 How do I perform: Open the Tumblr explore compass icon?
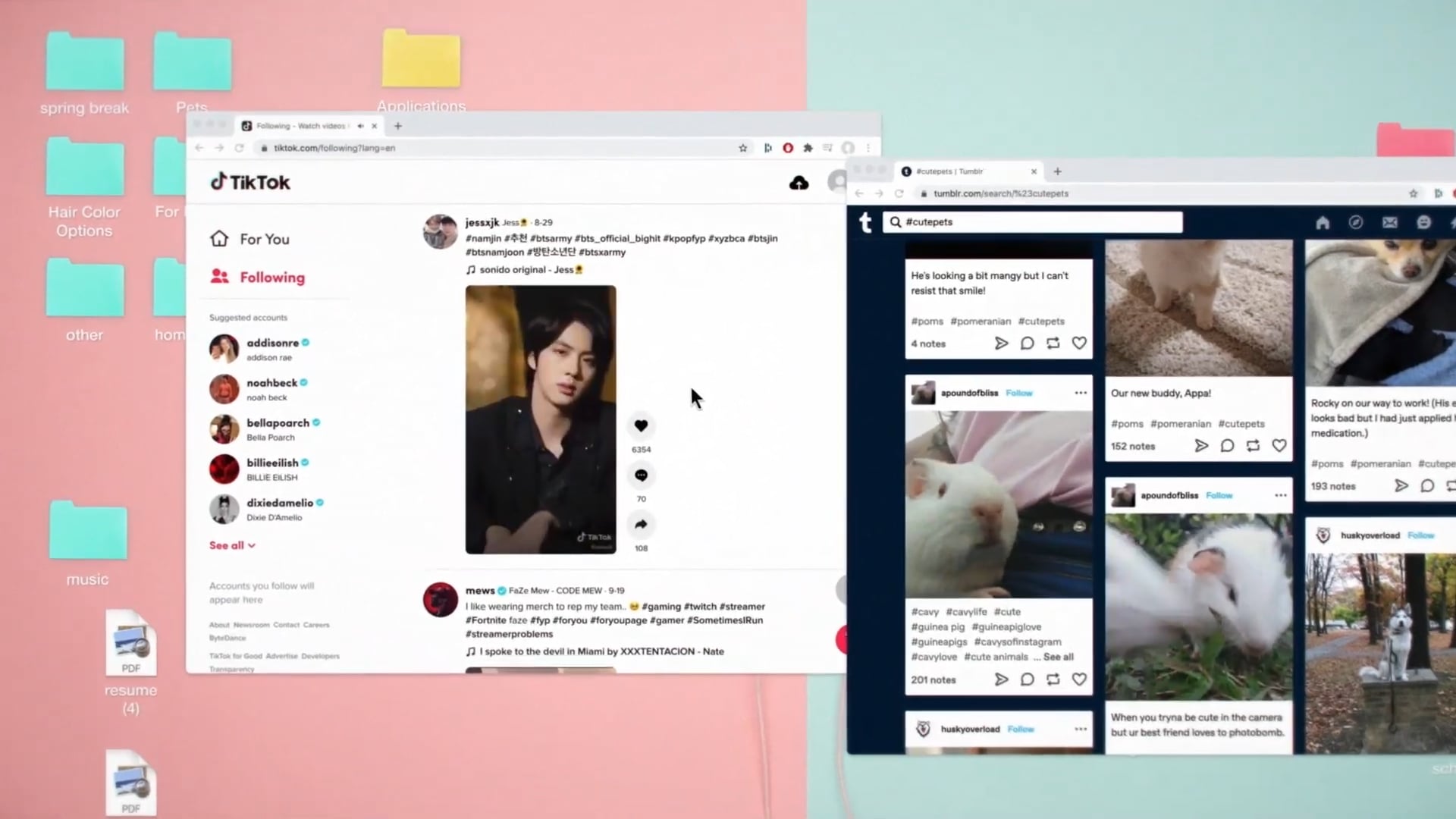coord(1356,222)
